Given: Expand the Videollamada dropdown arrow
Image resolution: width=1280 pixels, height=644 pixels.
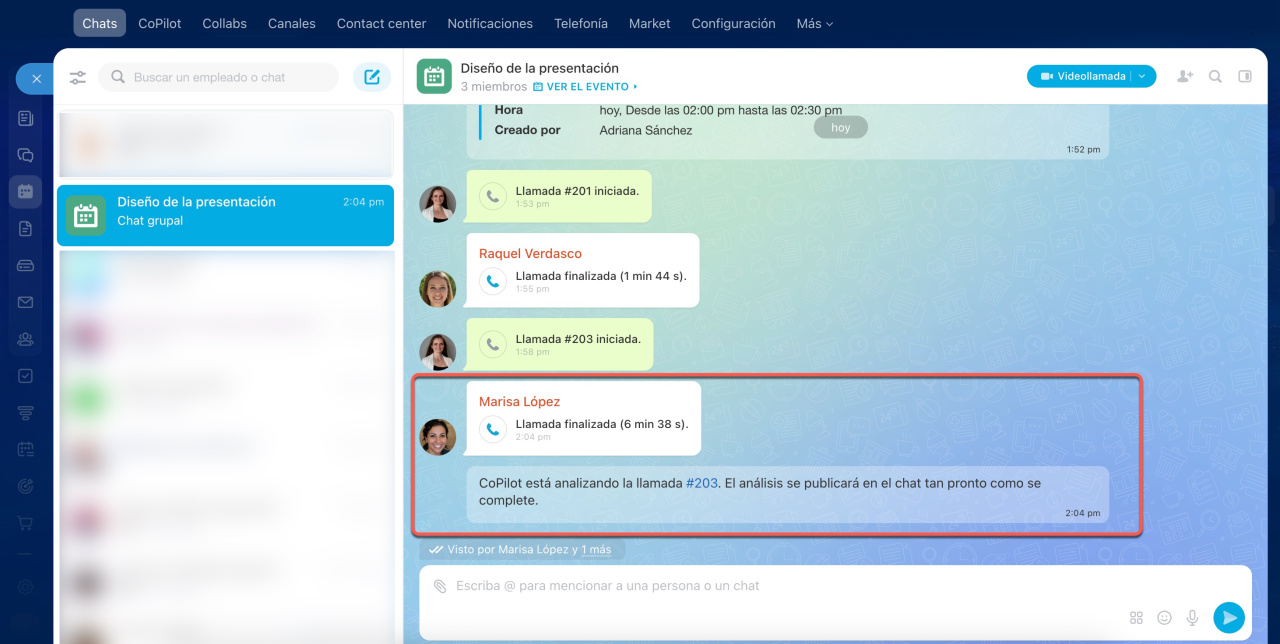Looking at the screenshot, I should [1143, 76].
